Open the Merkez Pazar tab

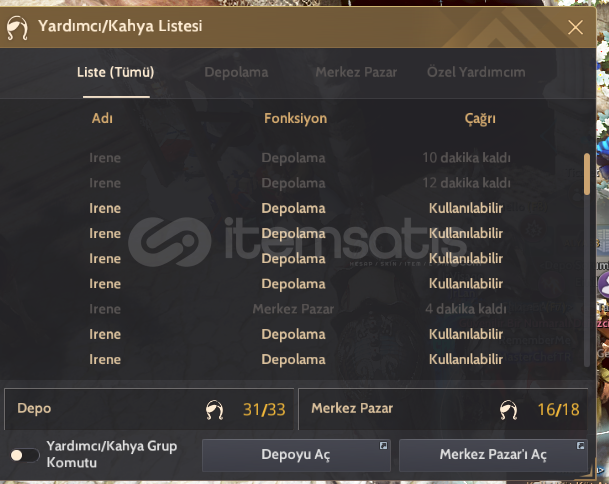[x=356, y=72]
